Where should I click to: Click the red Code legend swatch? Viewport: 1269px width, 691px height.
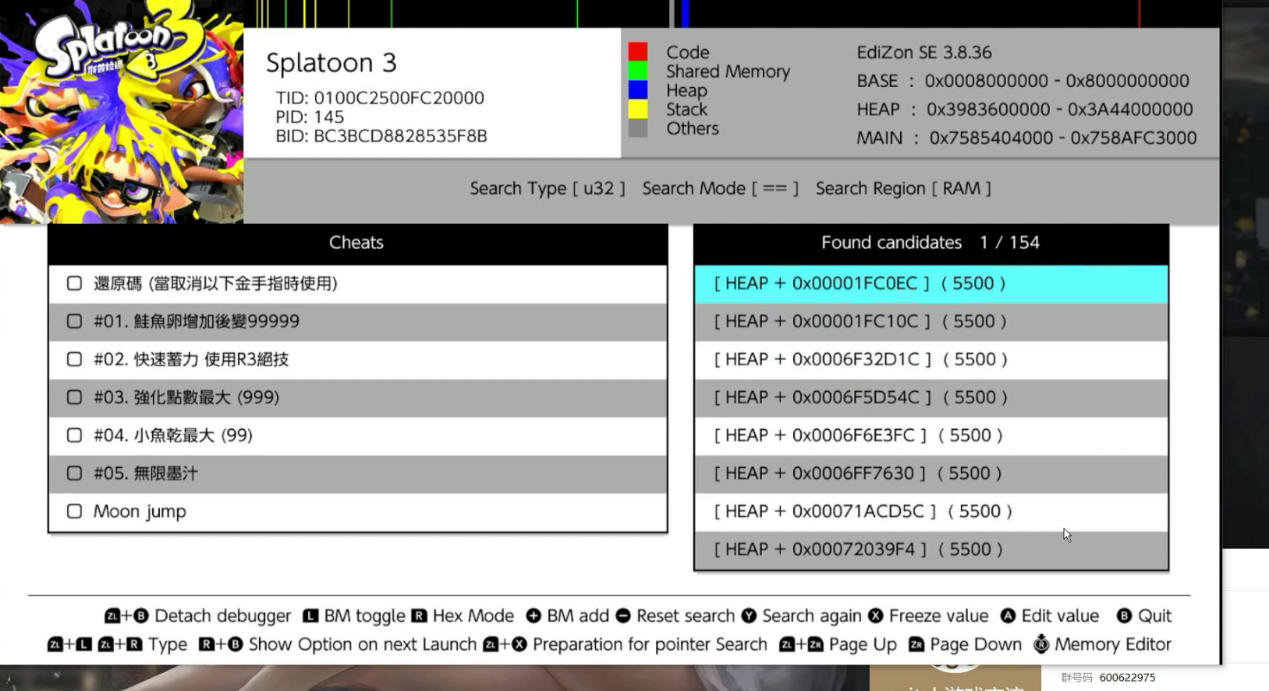click(638, 52)
